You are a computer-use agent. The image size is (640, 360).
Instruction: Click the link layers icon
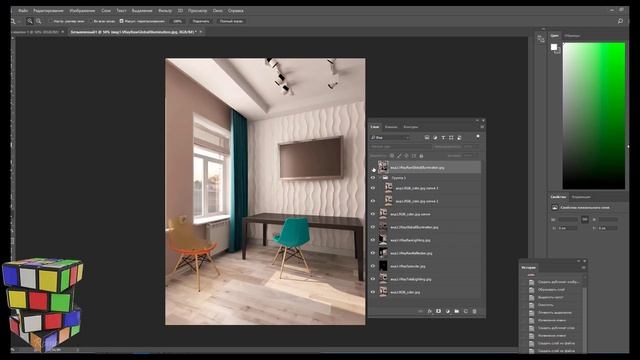click(420, 311)
